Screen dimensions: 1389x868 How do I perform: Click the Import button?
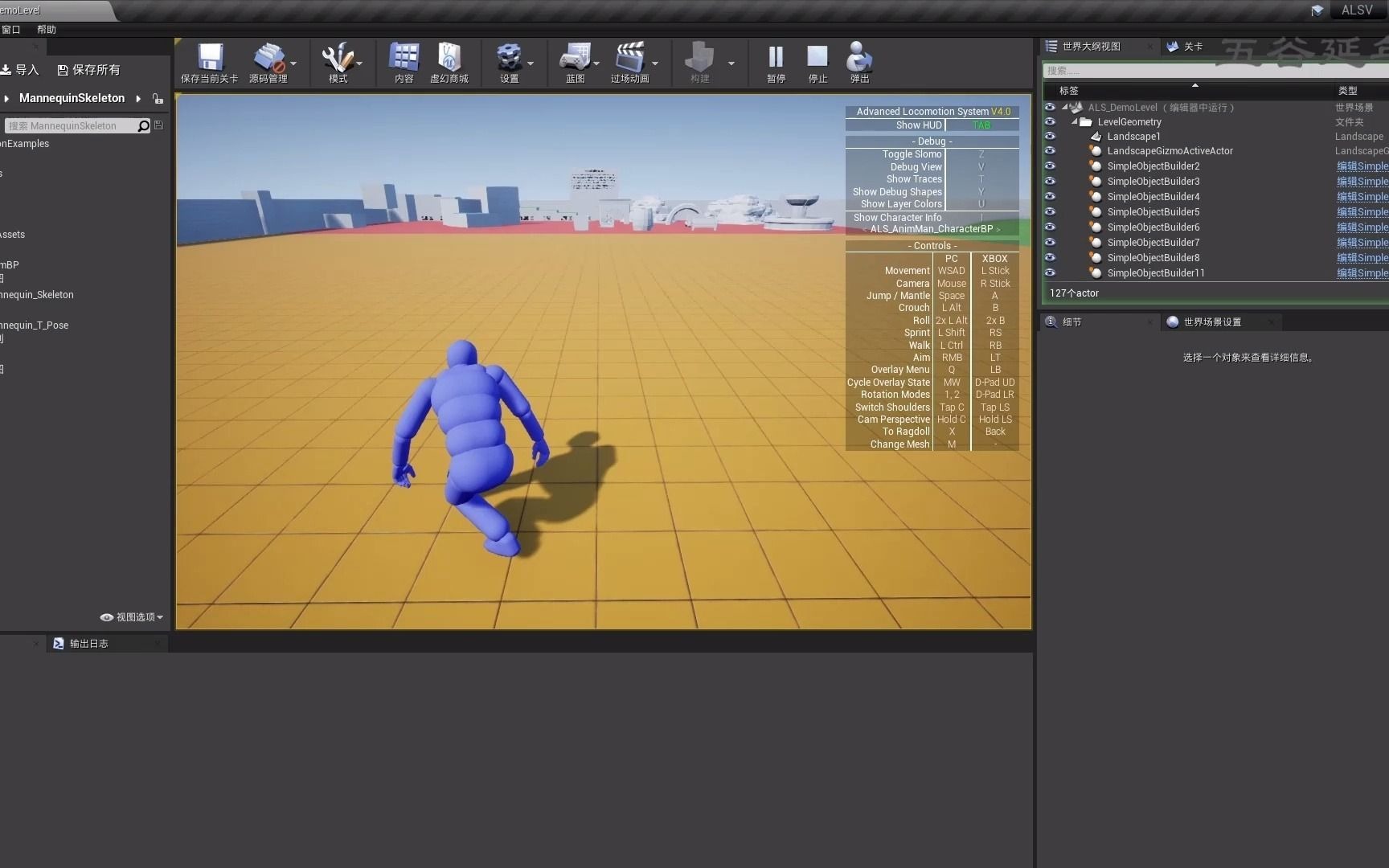click(x=20, y=70)
